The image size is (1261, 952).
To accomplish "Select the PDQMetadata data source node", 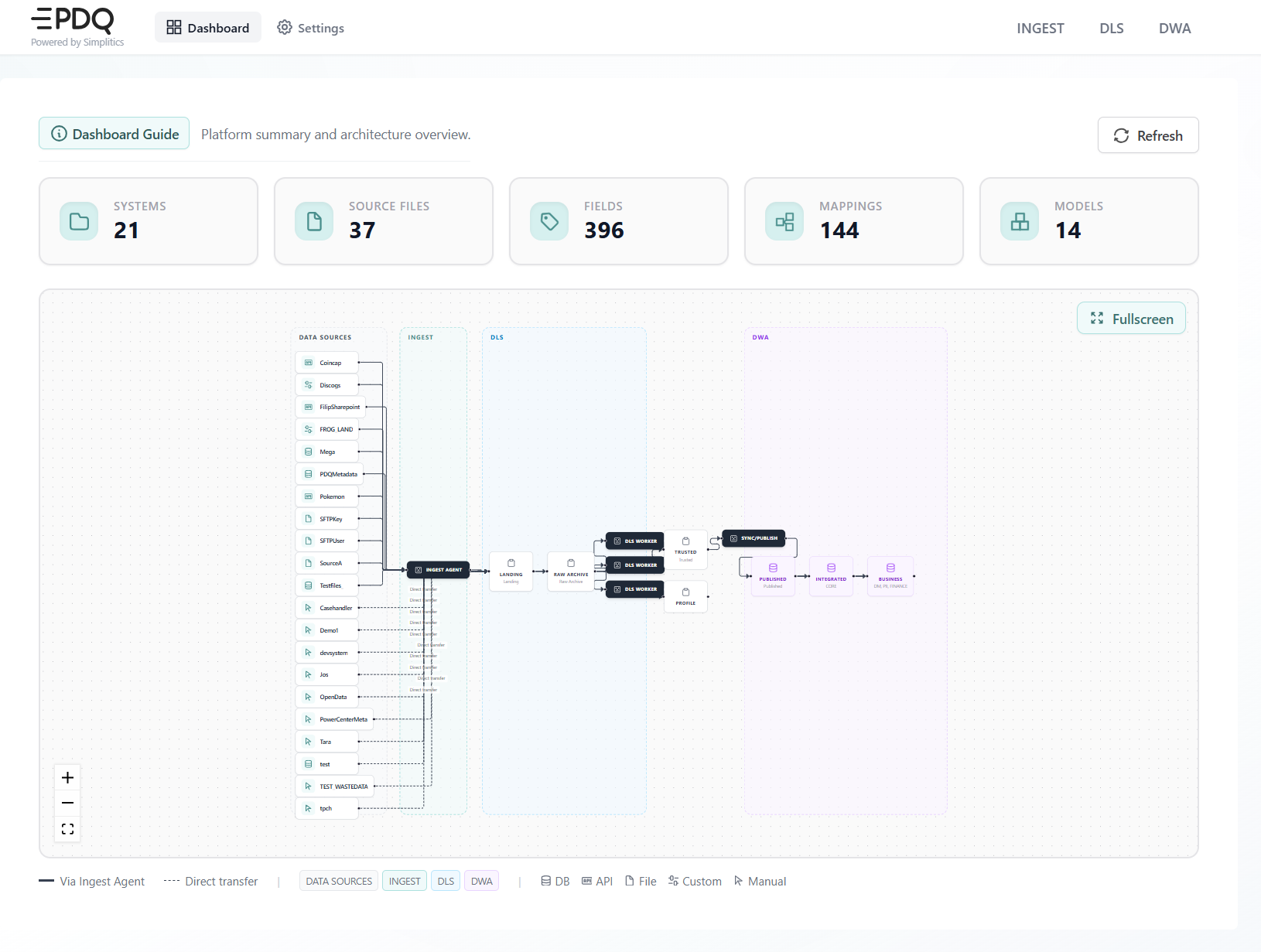I will (330, 474).
